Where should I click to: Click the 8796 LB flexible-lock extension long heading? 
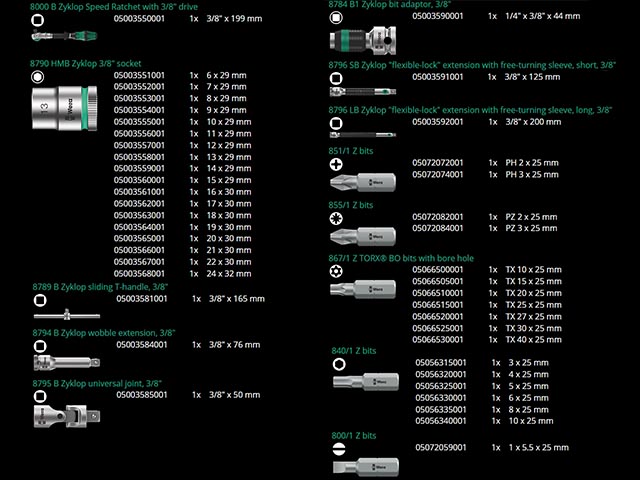tap(470, 110)
